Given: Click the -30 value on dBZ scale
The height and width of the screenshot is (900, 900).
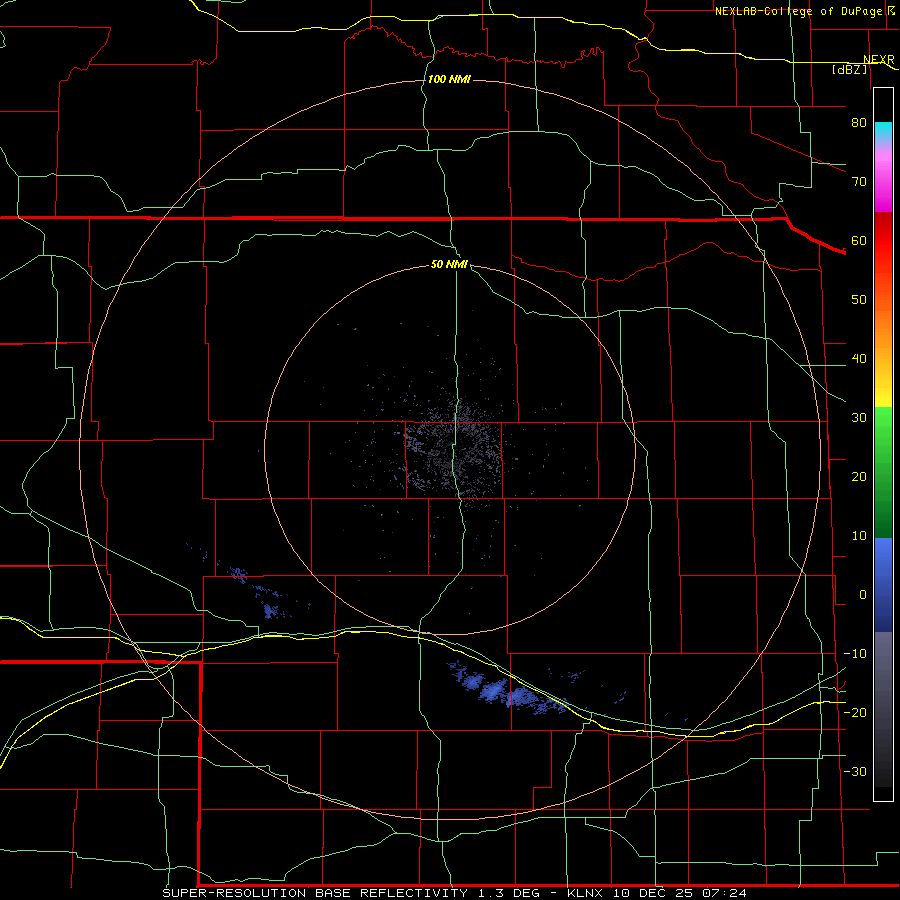Looking at the screenshot, I should click(855, 772).
